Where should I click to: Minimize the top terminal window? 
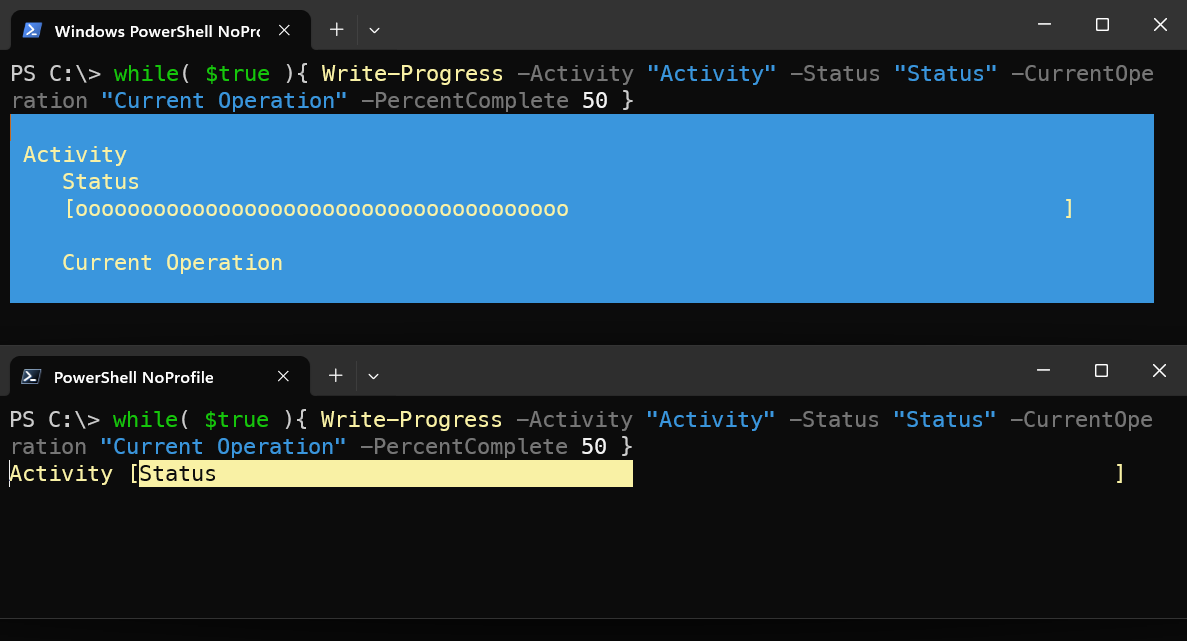[1044, 24]
